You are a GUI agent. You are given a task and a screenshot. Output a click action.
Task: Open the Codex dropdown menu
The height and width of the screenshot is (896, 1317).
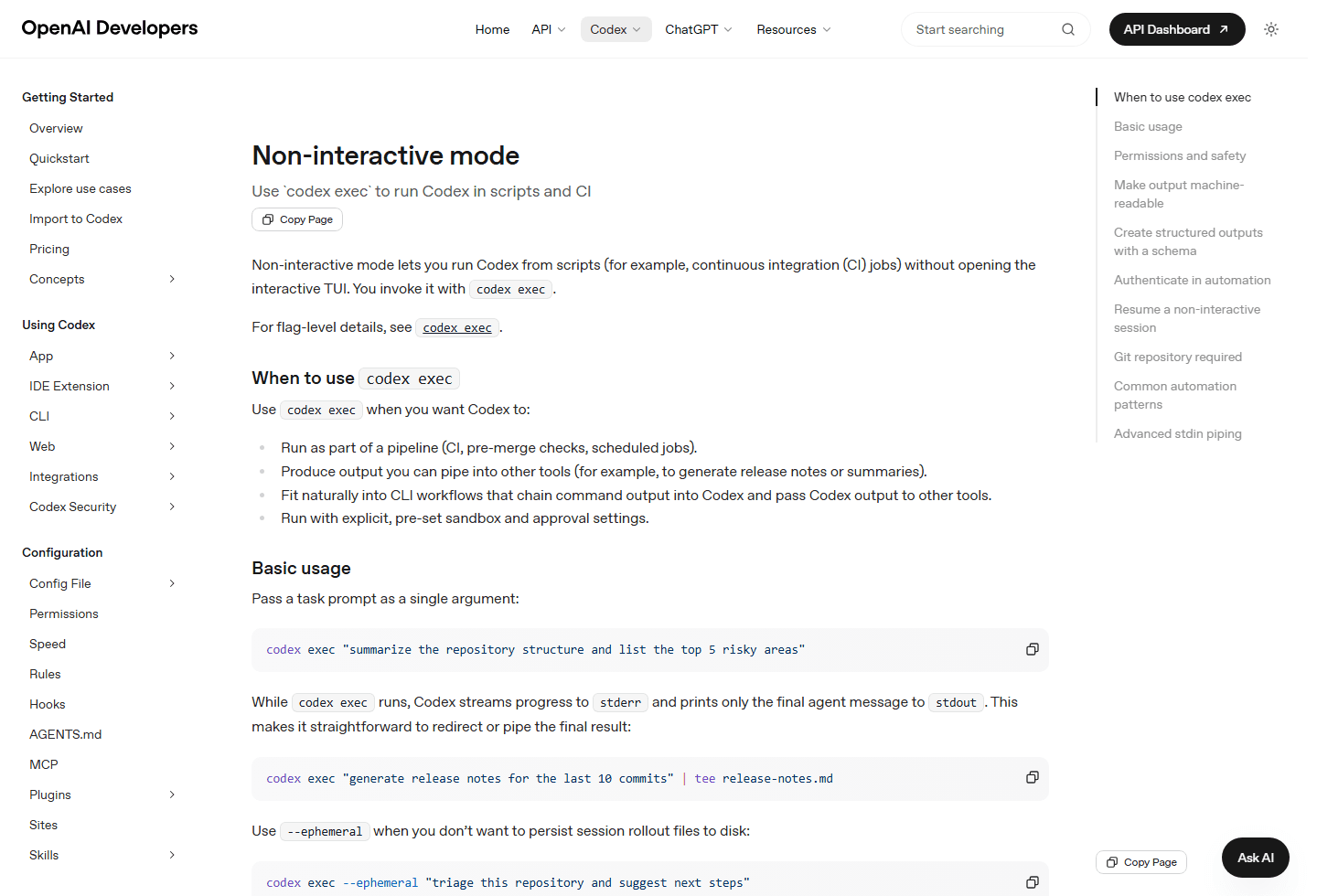pos(616,29)
